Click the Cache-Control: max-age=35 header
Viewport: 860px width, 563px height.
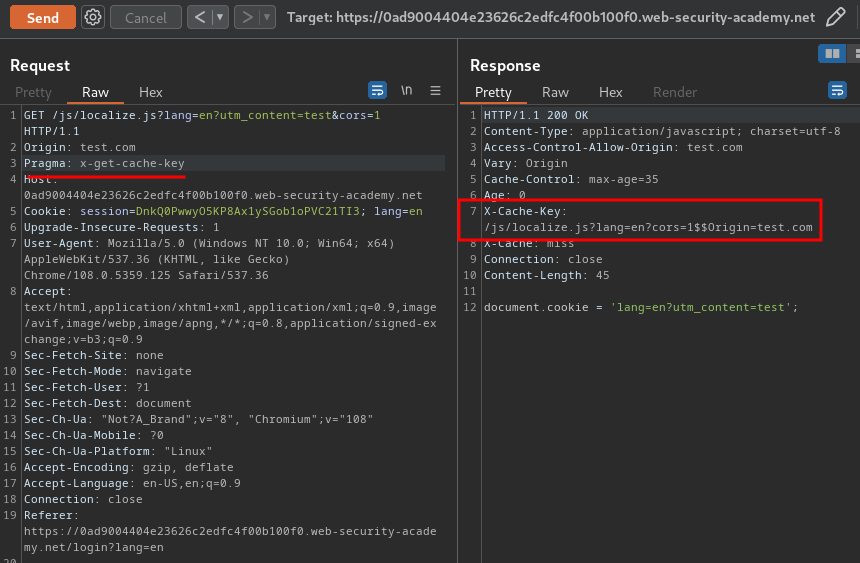coord(571,179)
